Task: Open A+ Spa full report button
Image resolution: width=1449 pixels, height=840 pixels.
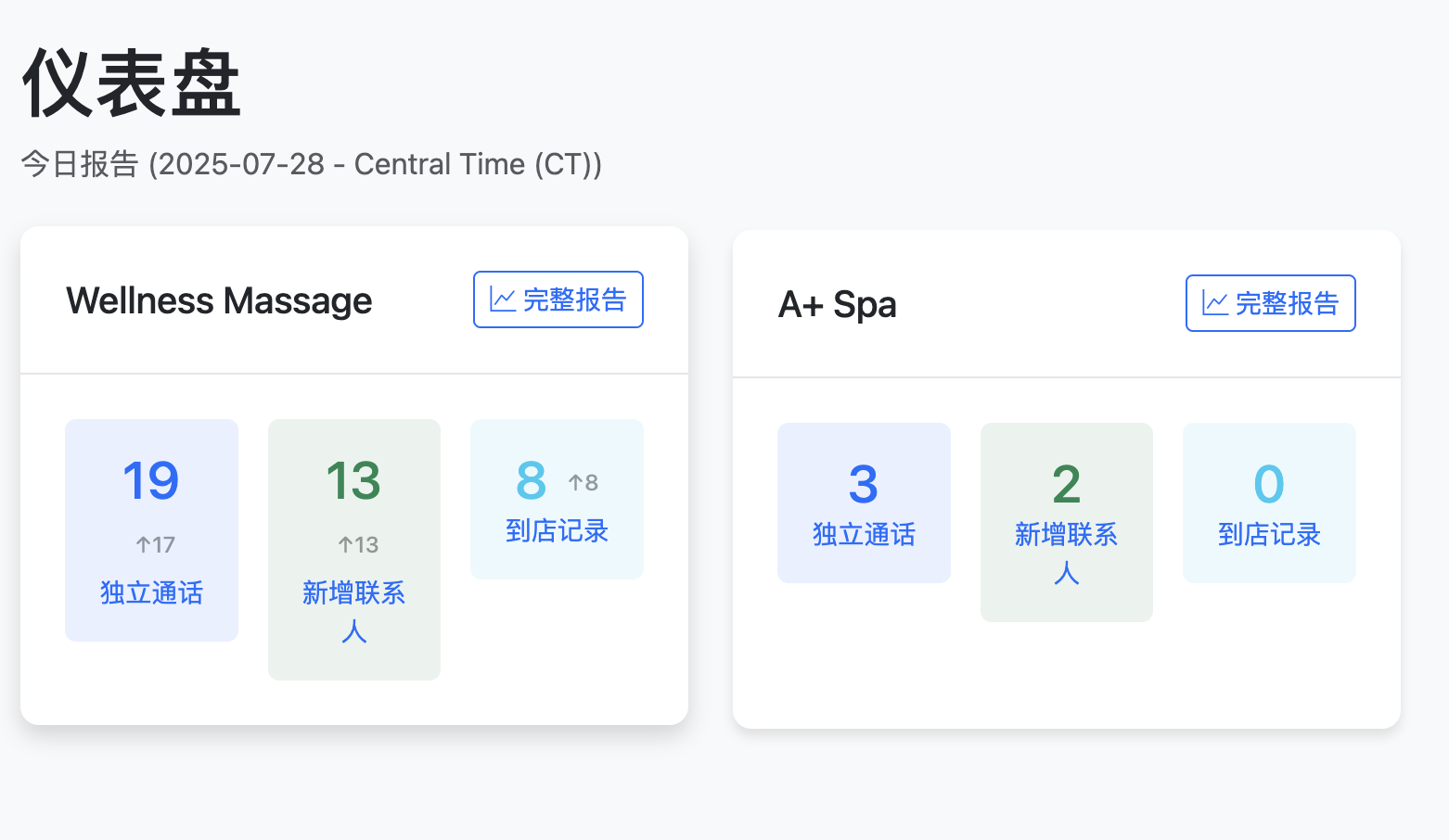Action: tap(1270, 303)
